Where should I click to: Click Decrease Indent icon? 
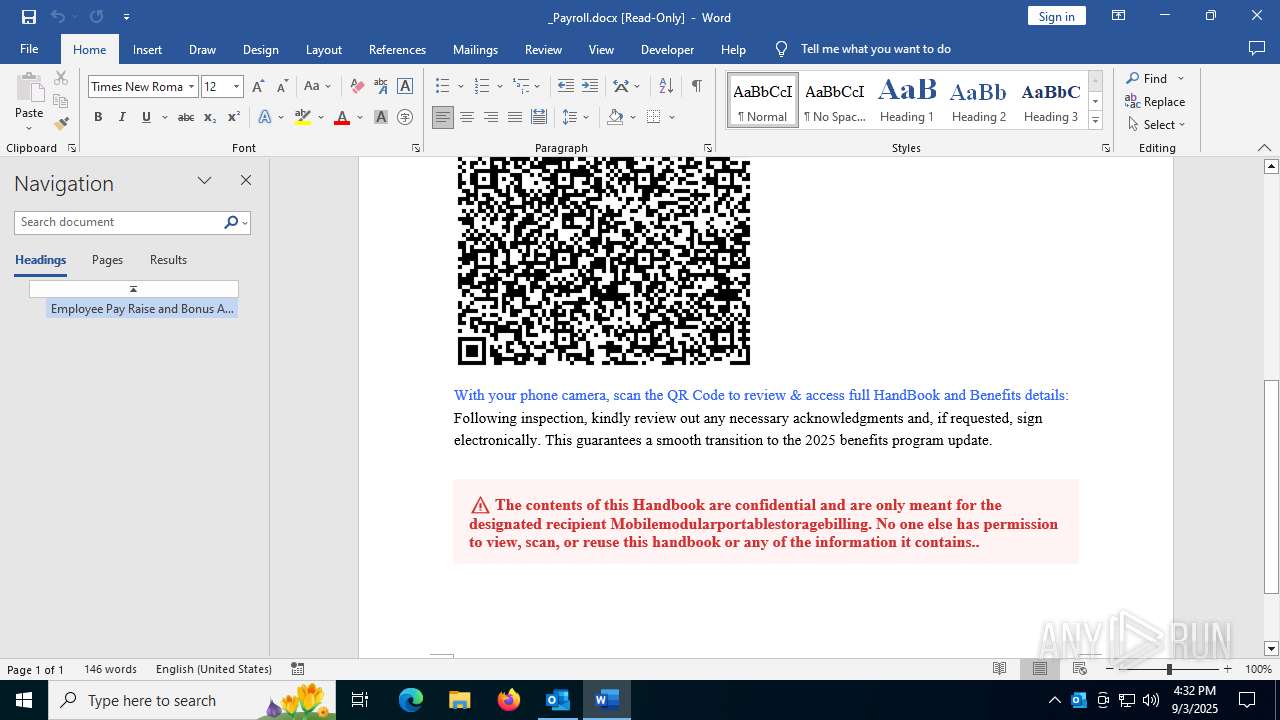click(566, 86)
